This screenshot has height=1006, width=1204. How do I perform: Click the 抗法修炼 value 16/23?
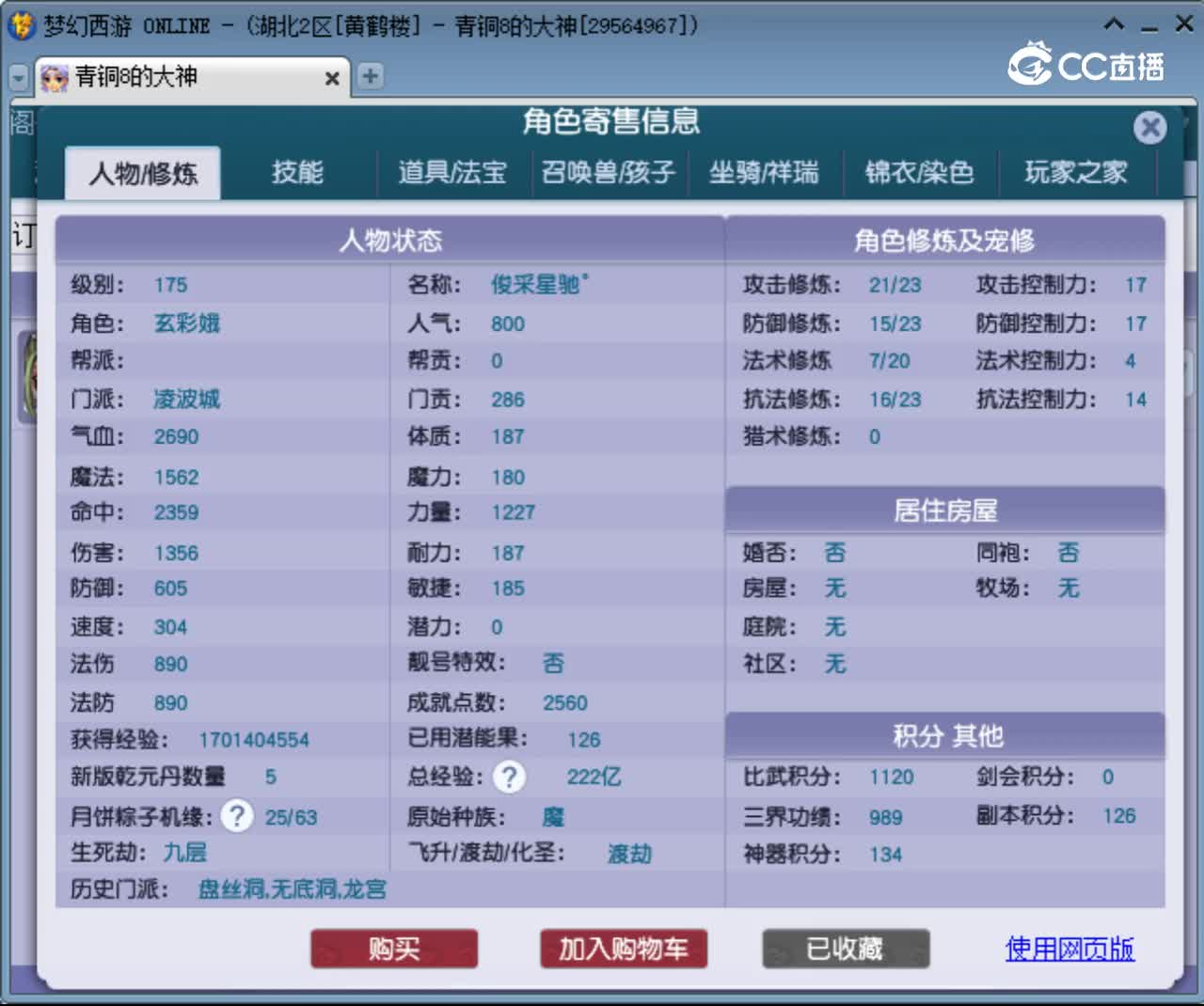895,400
